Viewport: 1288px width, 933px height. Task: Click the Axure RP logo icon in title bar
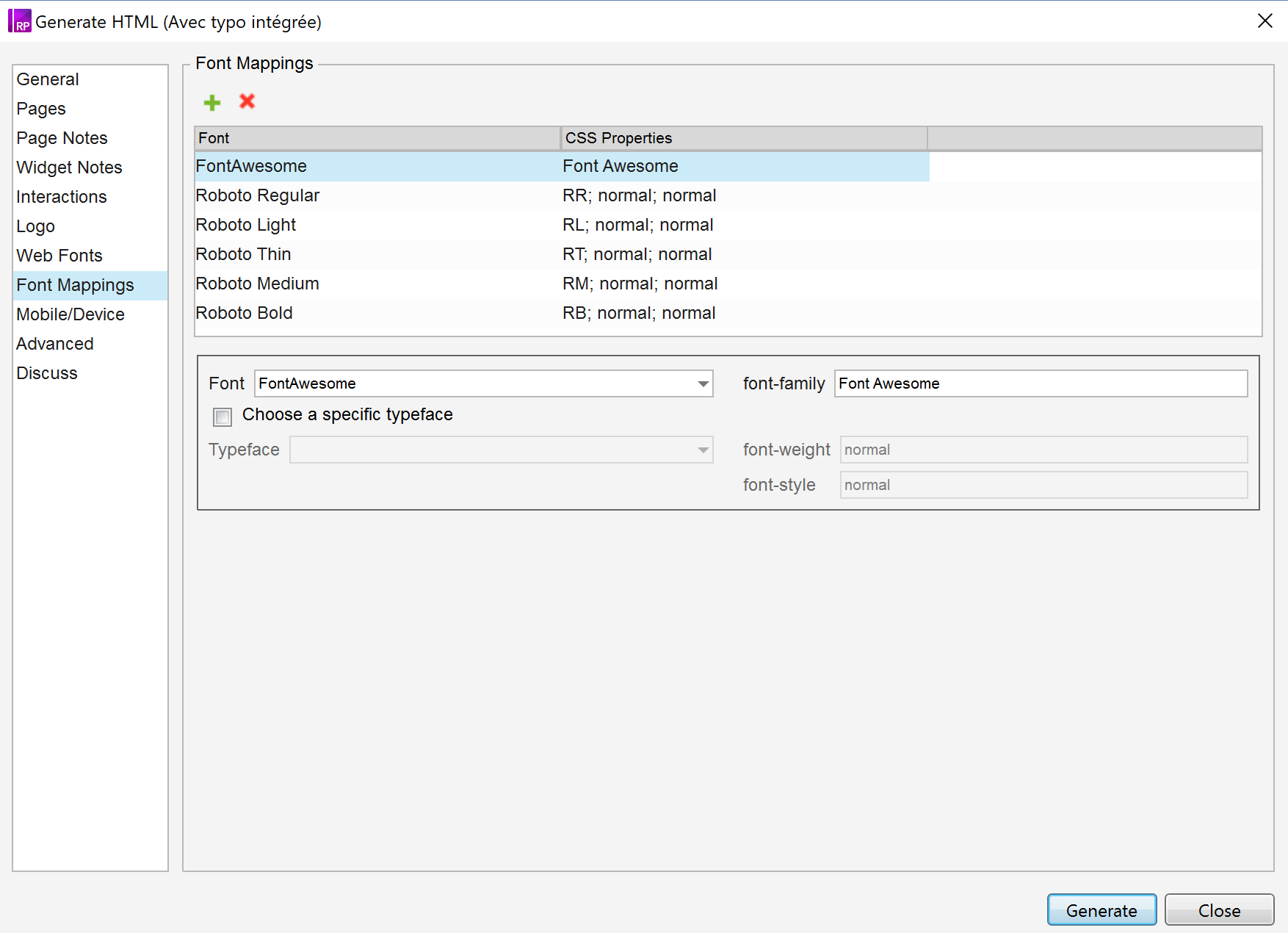click(19, 20)
